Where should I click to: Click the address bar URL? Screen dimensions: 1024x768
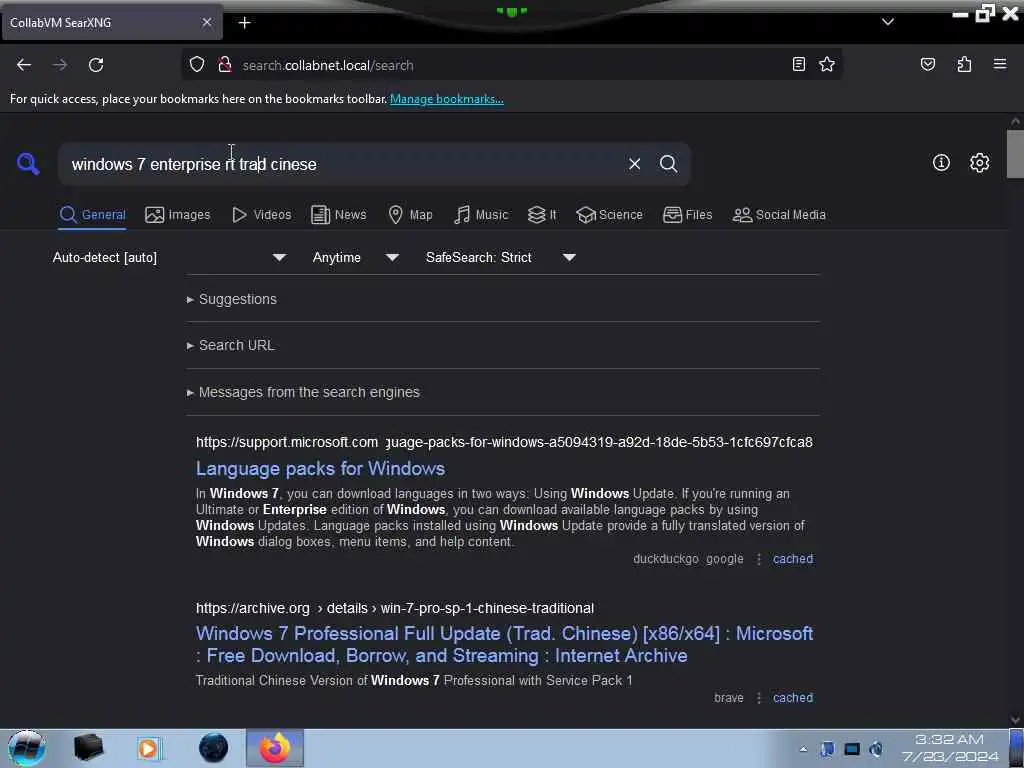click(328, 65)
